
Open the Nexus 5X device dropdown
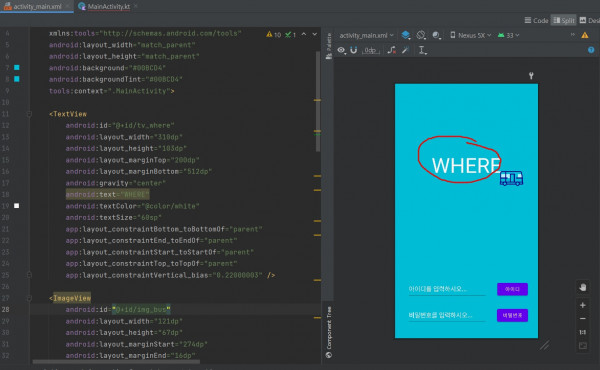pyautogui.click(x=470, y=35)
